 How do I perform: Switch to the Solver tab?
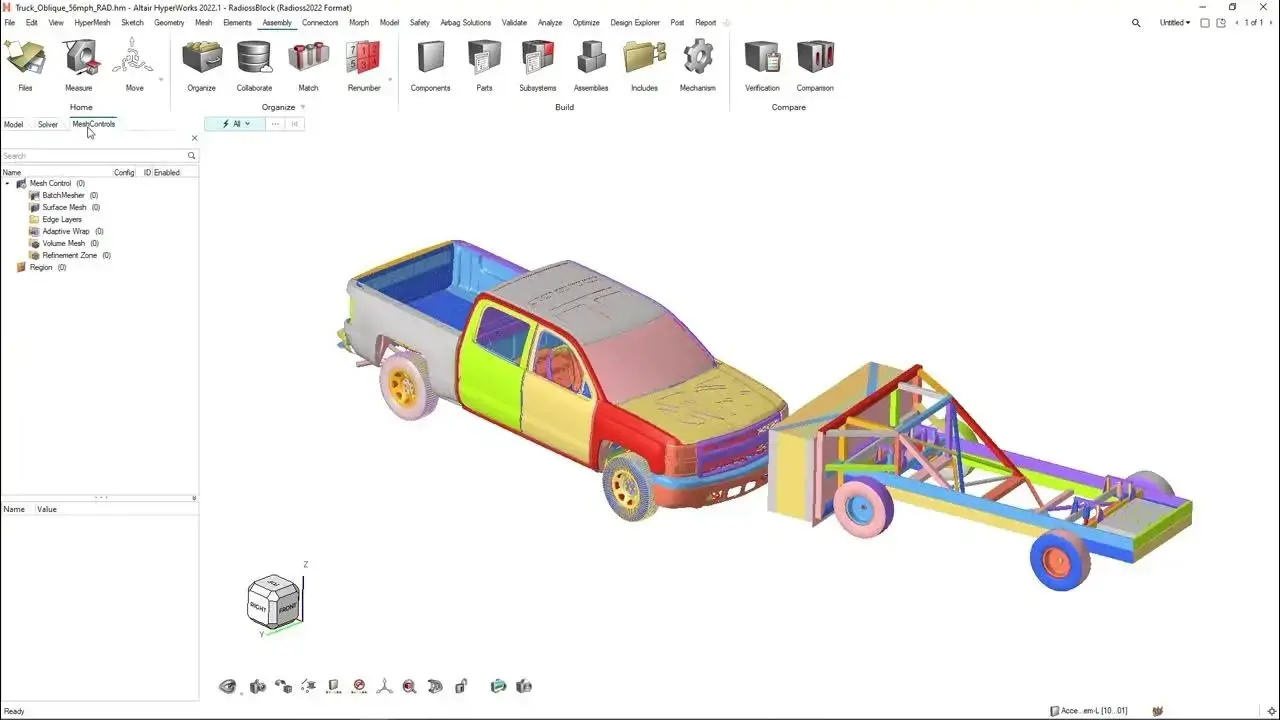(x=47, y=124)
